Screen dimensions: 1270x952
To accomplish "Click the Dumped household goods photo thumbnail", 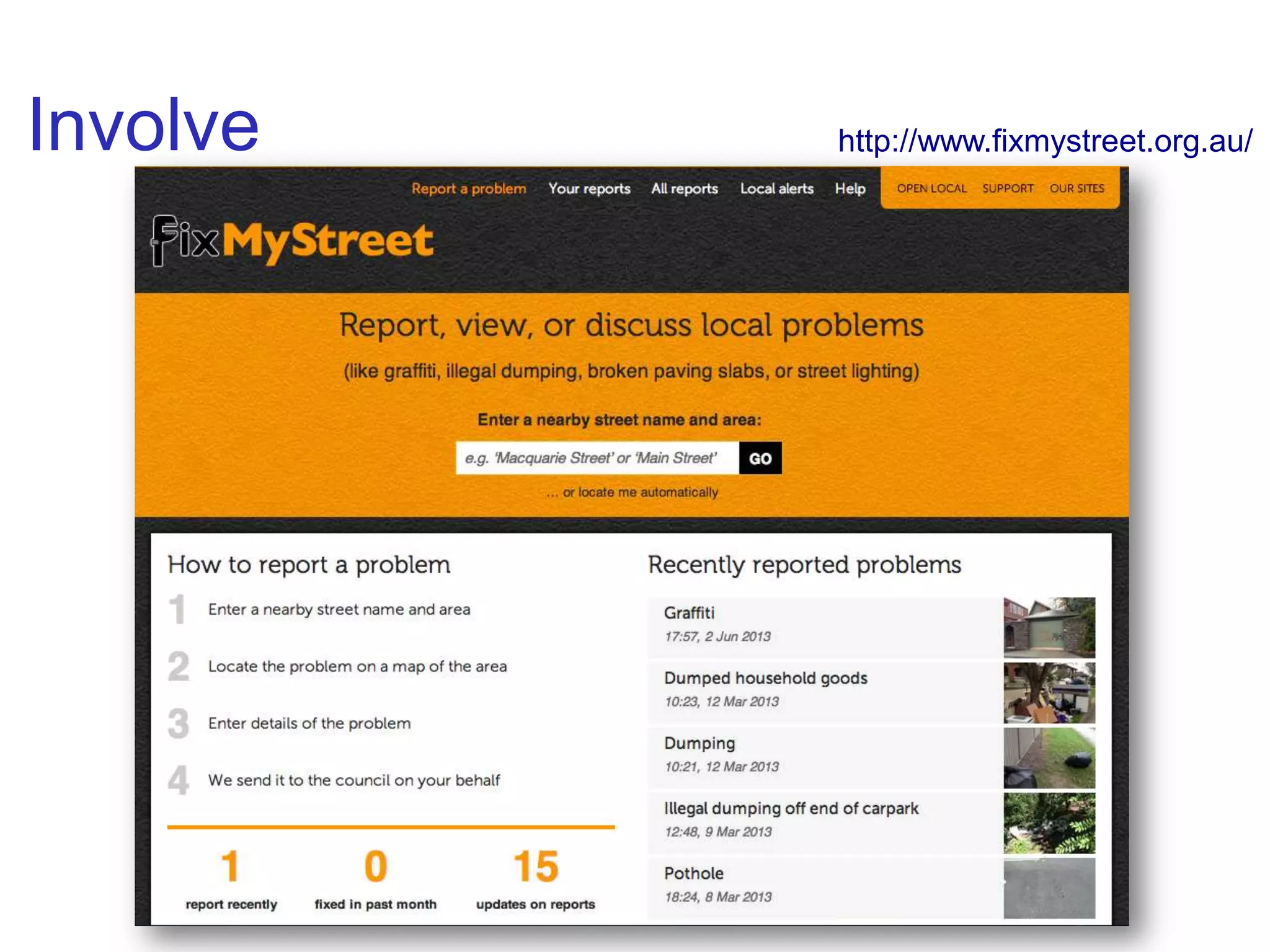I will pyautogui.click(x=1049, y=692).
